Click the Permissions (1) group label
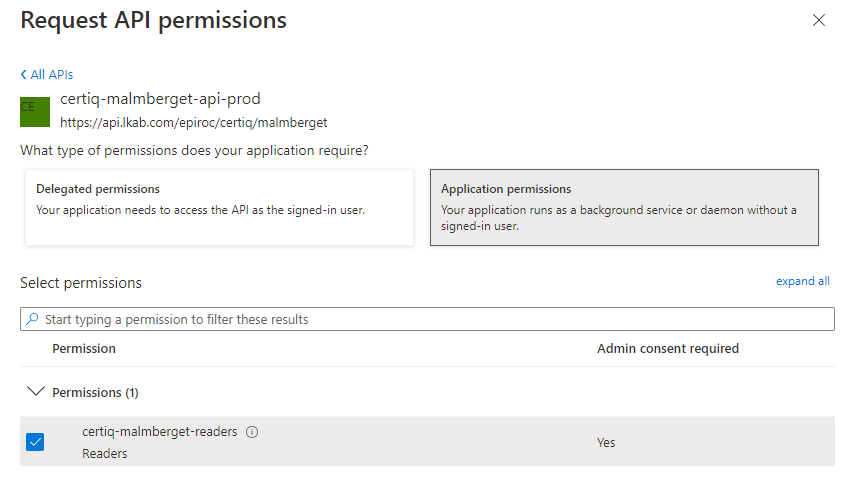Screen dimensions: 855x503 [x=95, y=393]
